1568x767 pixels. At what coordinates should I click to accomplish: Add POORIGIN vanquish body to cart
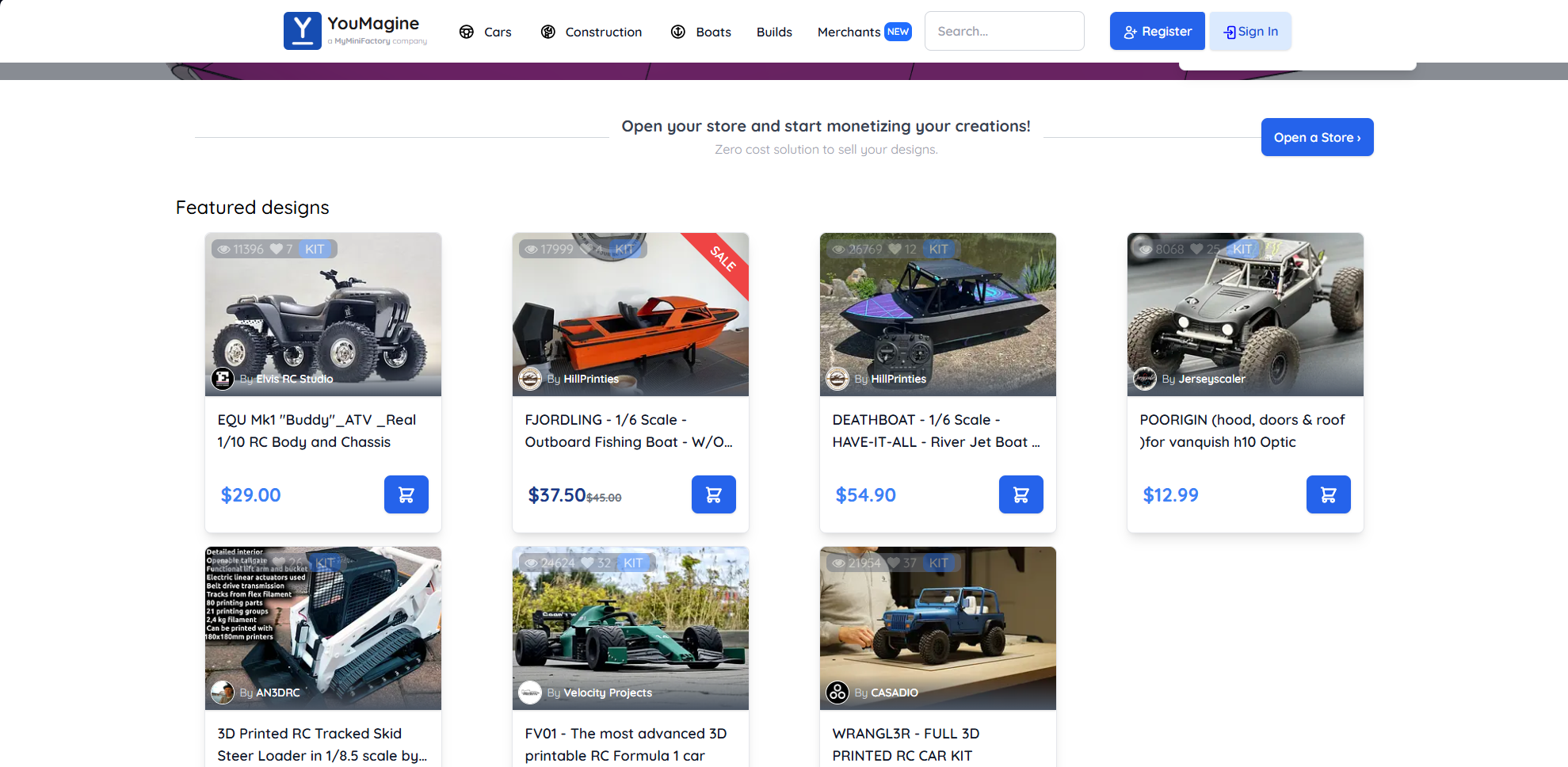(1328, 494)
